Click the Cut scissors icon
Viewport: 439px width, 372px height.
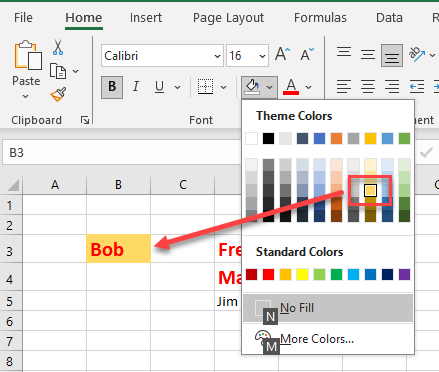click(x=58, y=47)
